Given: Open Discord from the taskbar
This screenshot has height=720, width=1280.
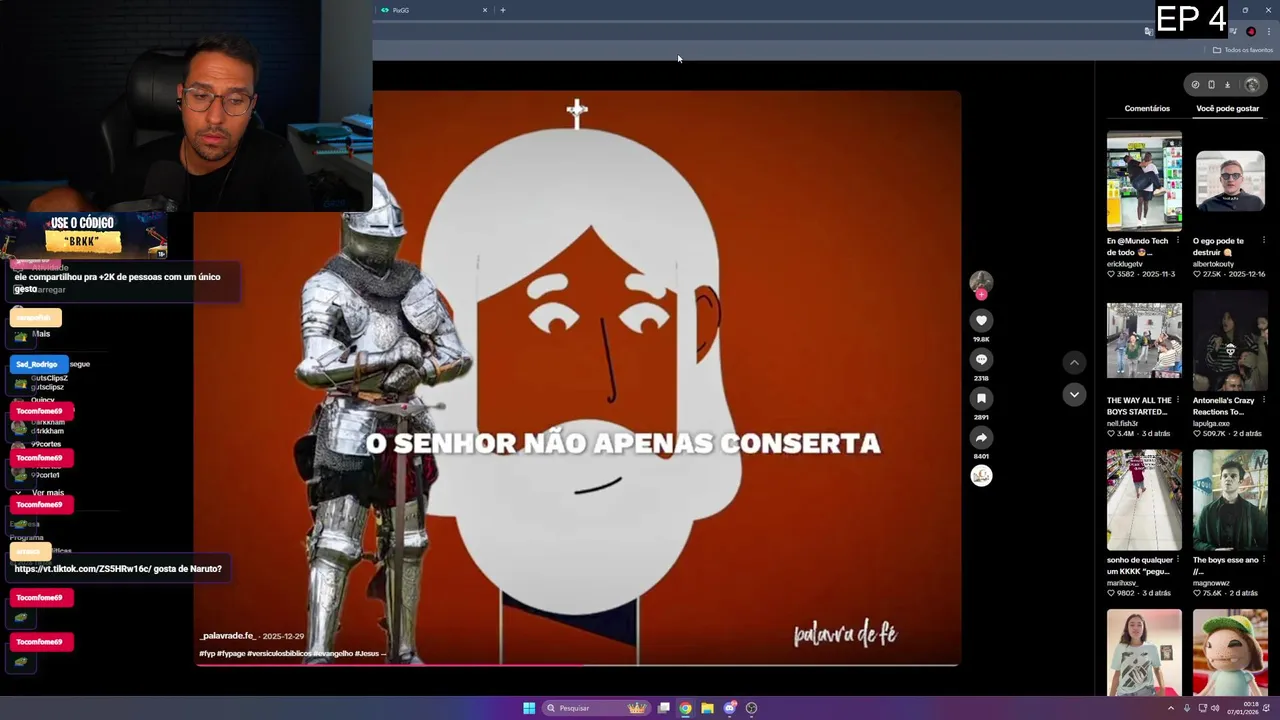Looking at the screenshot, I should [729, 708].
